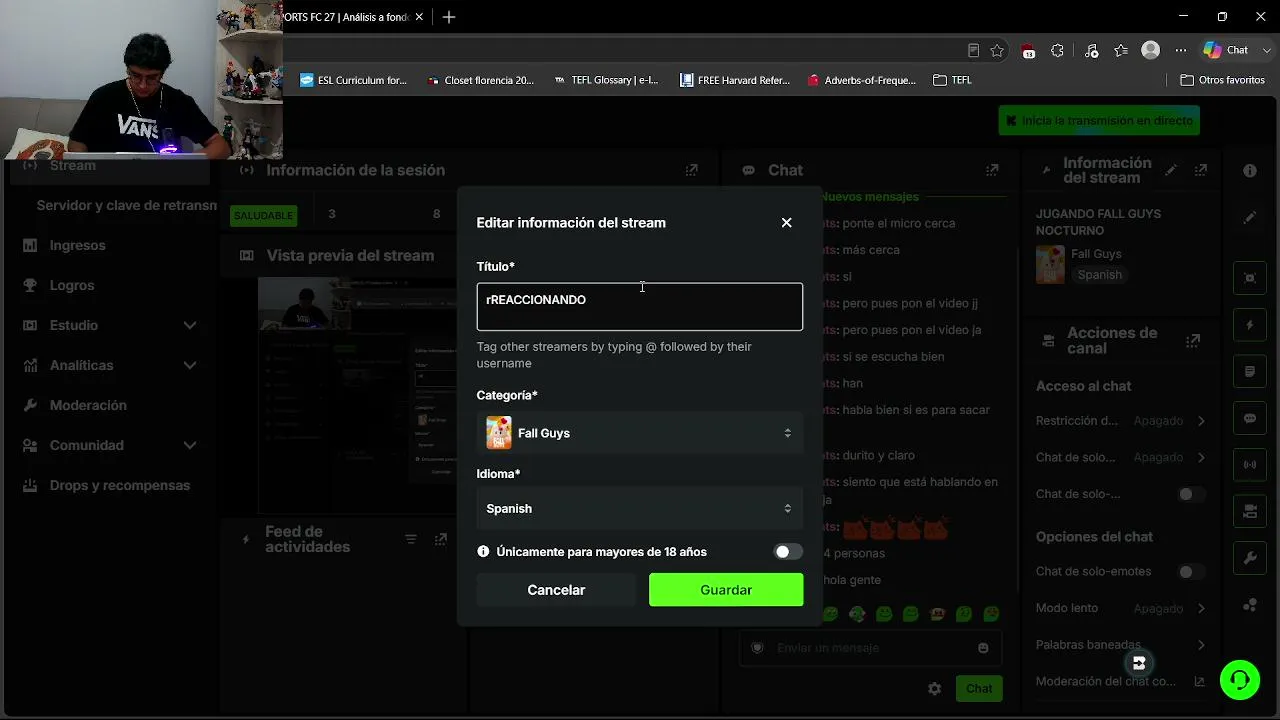Click the Chat send button
Screen dimensions: 1280x720
[x=979, y=688]
